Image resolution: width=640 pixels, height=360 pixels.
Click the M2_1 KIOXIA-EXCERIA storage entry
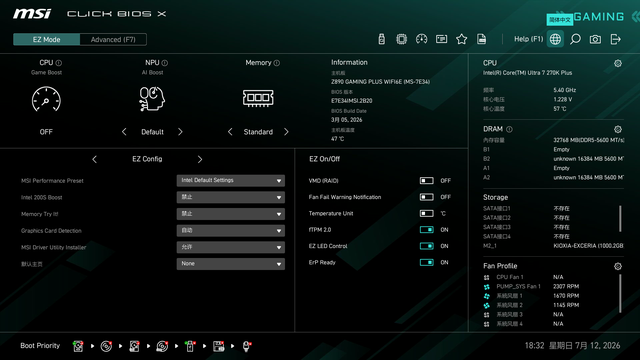(x=553, y=246)
